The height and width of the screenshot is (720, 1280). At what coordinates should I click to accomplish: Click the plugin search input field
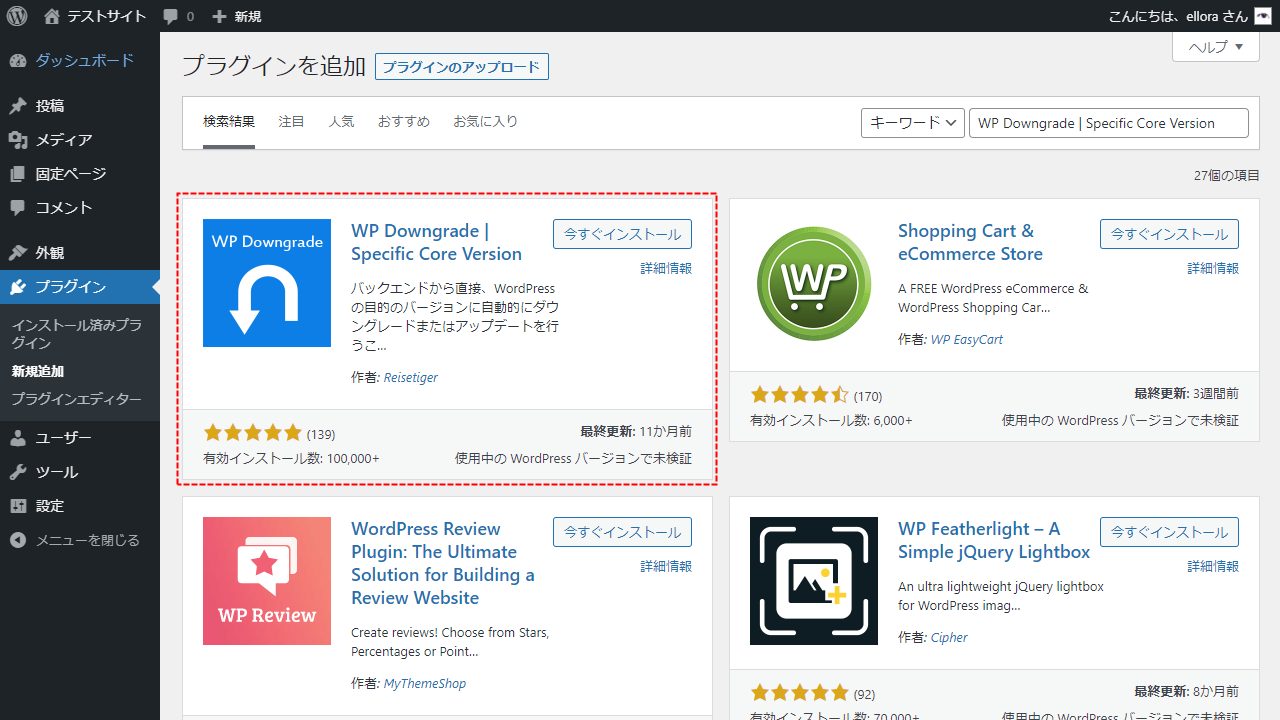[x=1109, y=123]
